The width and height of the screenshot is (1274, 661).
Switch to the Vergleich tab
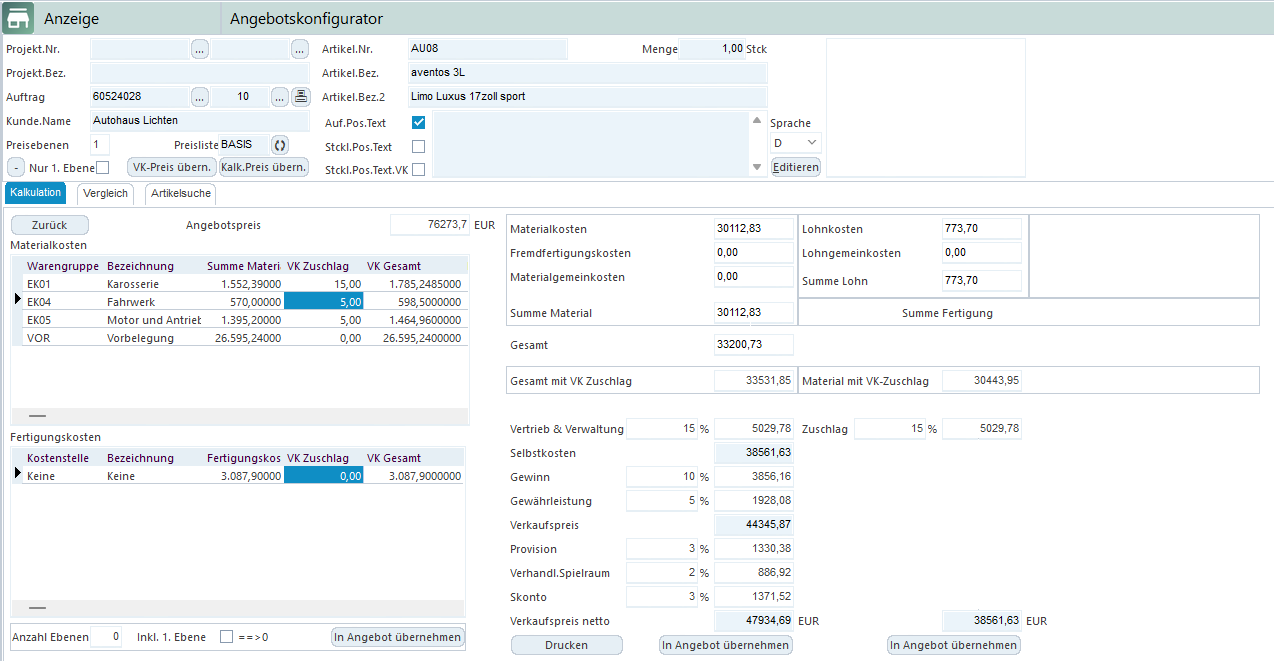click(105, 193)
